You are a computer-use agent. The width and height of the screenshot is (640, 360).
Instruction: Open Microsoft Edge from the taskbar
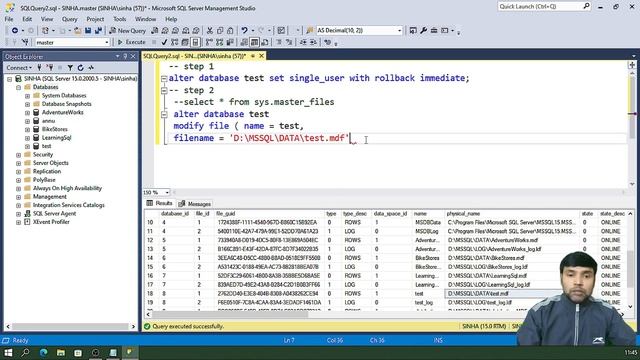click(x=43, y=353)
